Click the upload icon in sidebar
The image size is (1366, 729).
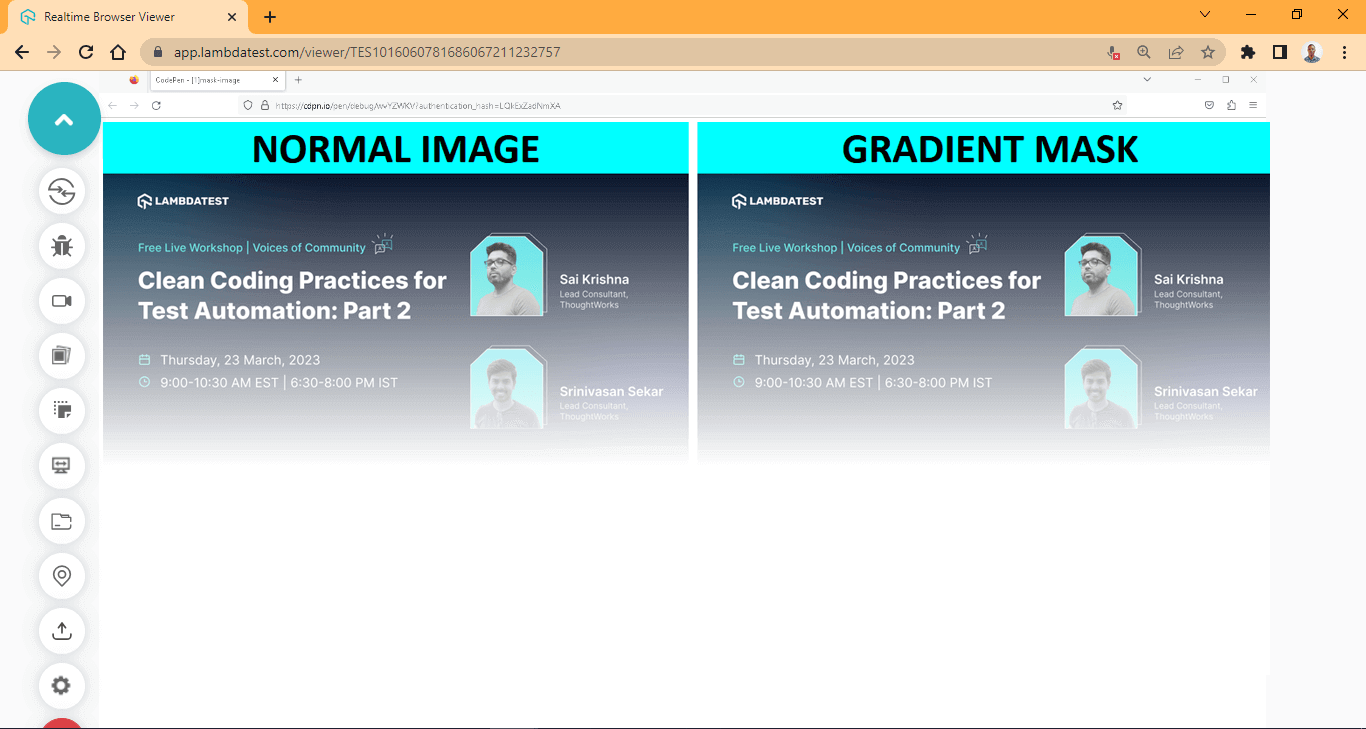pos(62,630)
